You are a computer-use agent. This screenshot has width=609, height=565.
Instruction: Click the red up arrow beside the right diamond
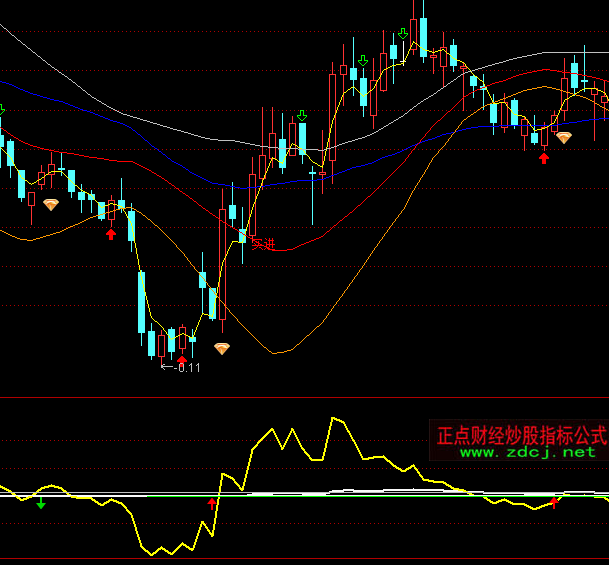(544, 156)
